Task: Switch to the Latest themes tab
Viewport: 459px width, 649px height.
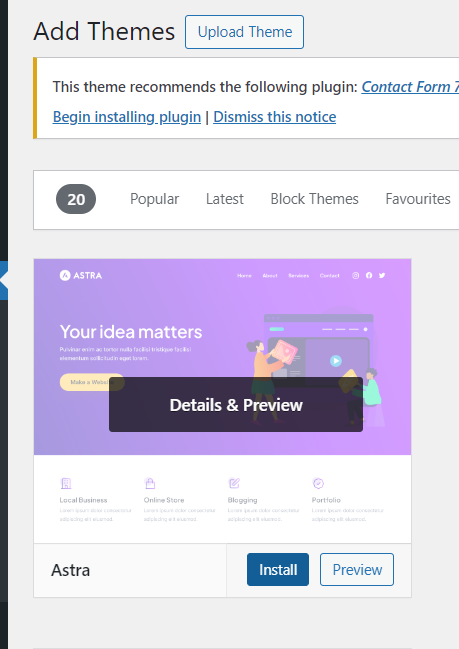Action: point(225,199)
